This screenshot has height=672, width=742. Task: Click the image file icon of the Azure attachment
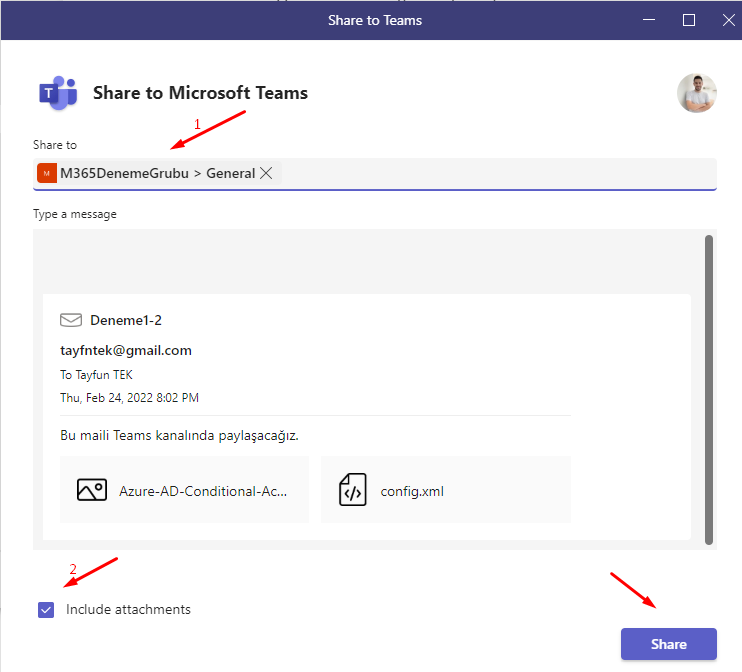(x=91, y=490)
